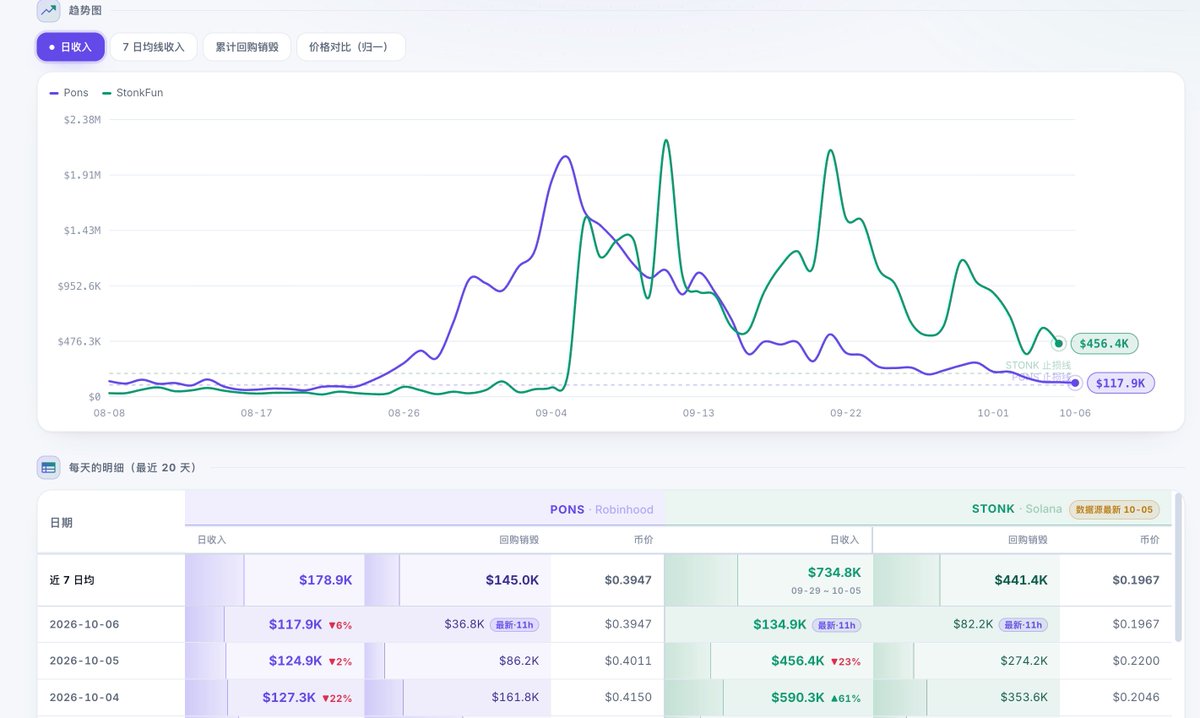Viewport: 1200px width, 718px height.
Task: Show the 价格对比（归一） chart view
Action: tap(351, 47)
